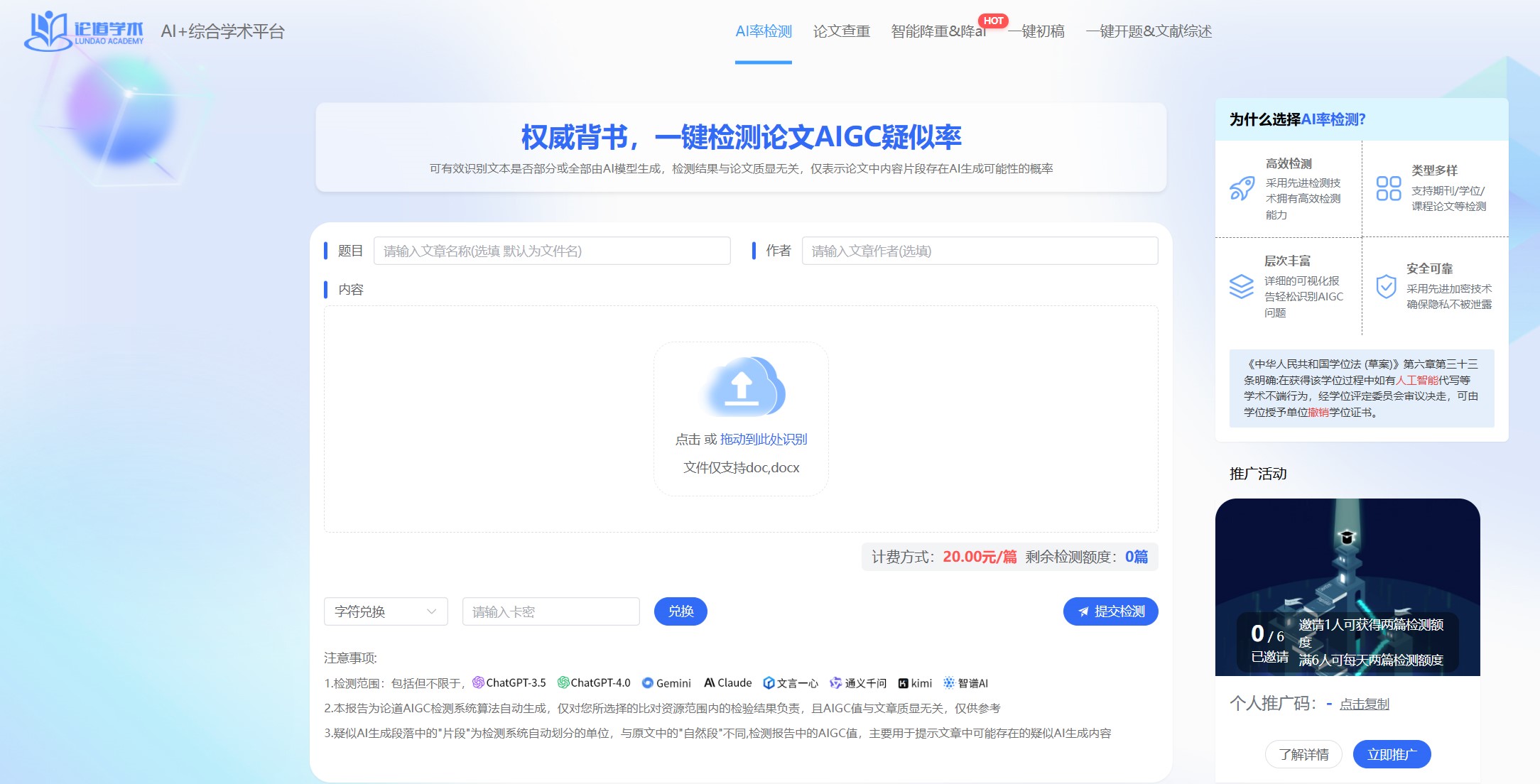Click the 提交检测 submit button
1540x784 pixels.
tap(1110, 611)
